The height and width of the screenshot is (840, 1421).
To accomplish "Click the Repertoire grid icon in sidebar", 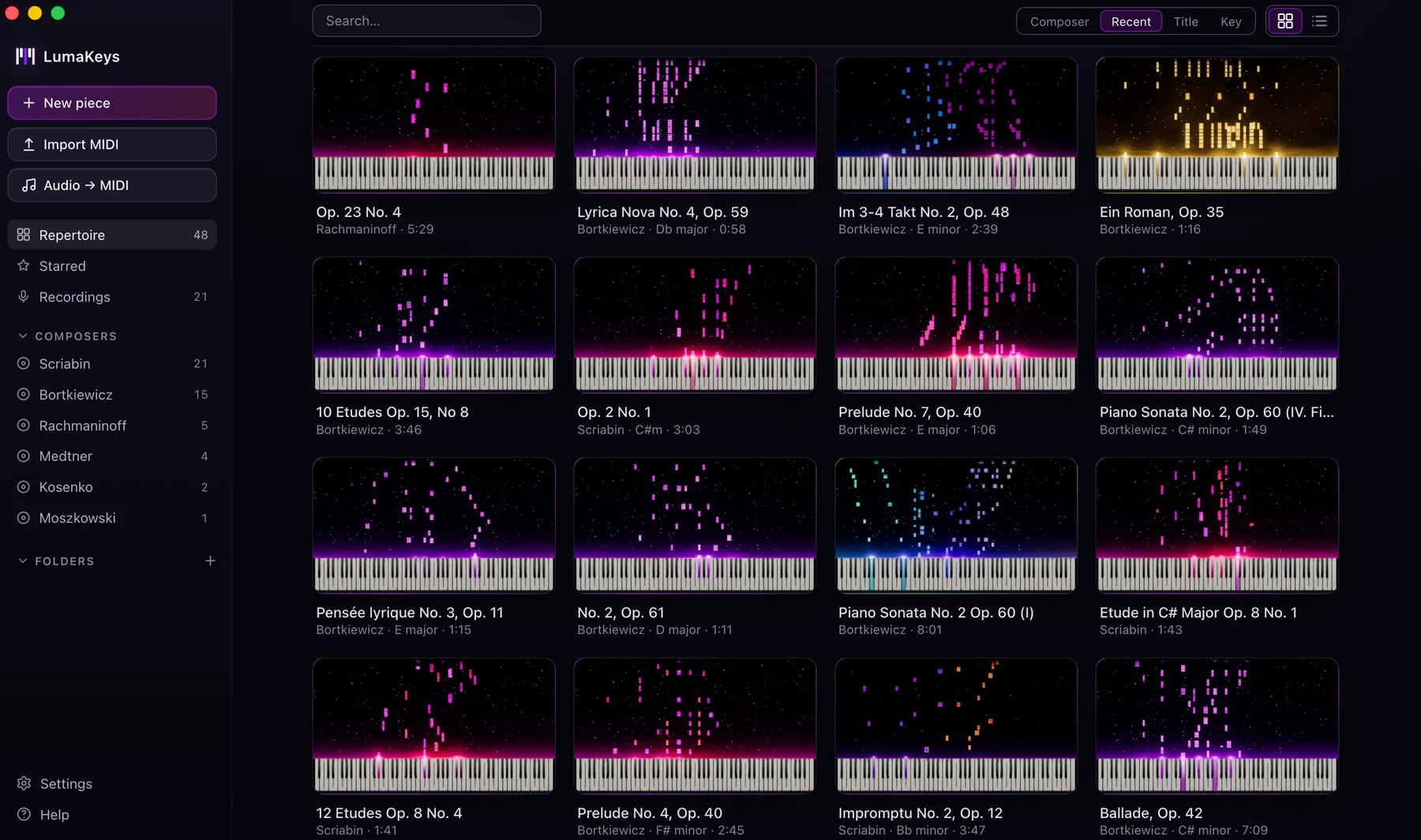I will pos(24,234).
